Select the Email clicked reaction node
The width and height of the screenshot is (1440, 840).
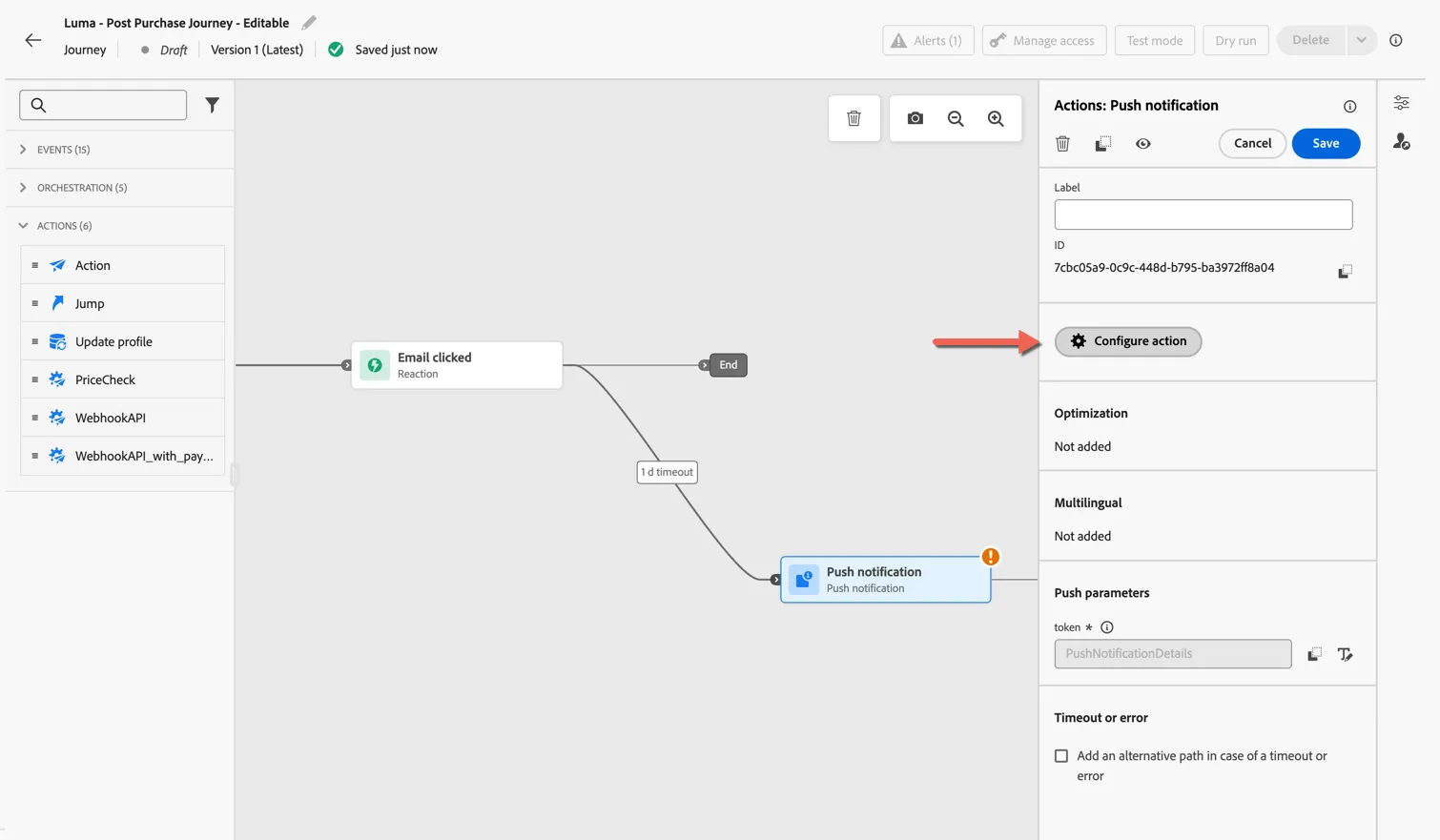(457, 365)
